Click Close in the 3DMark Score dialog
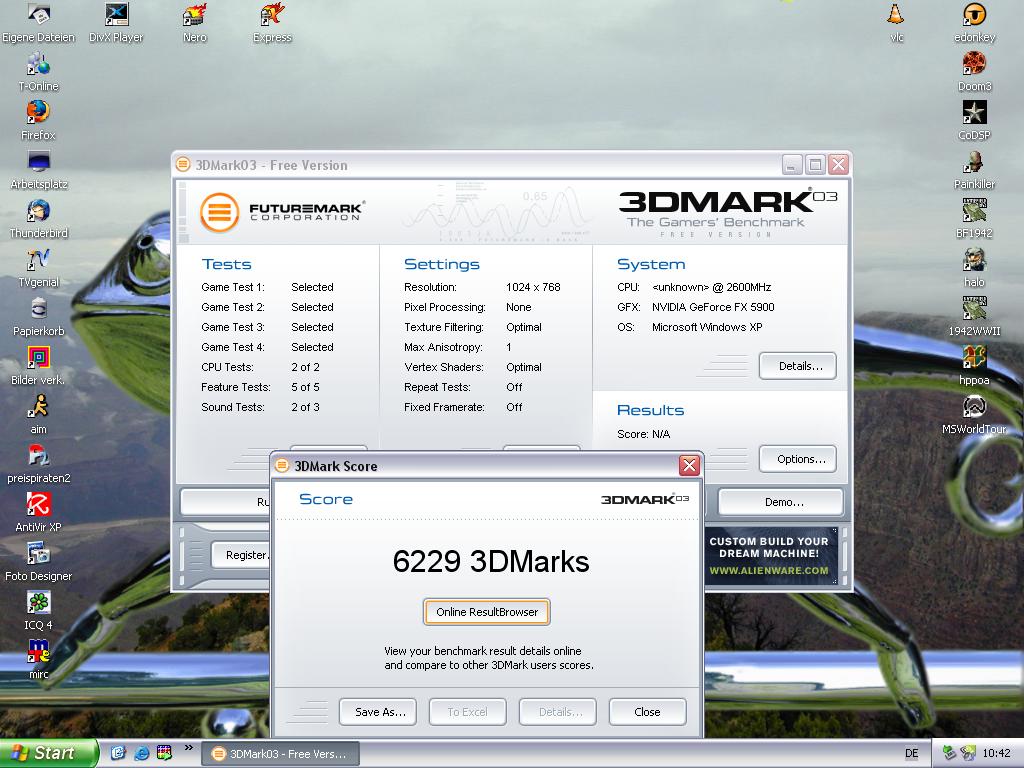The height and width of the screenshot is (768, 1024). (x=647, y=712)
